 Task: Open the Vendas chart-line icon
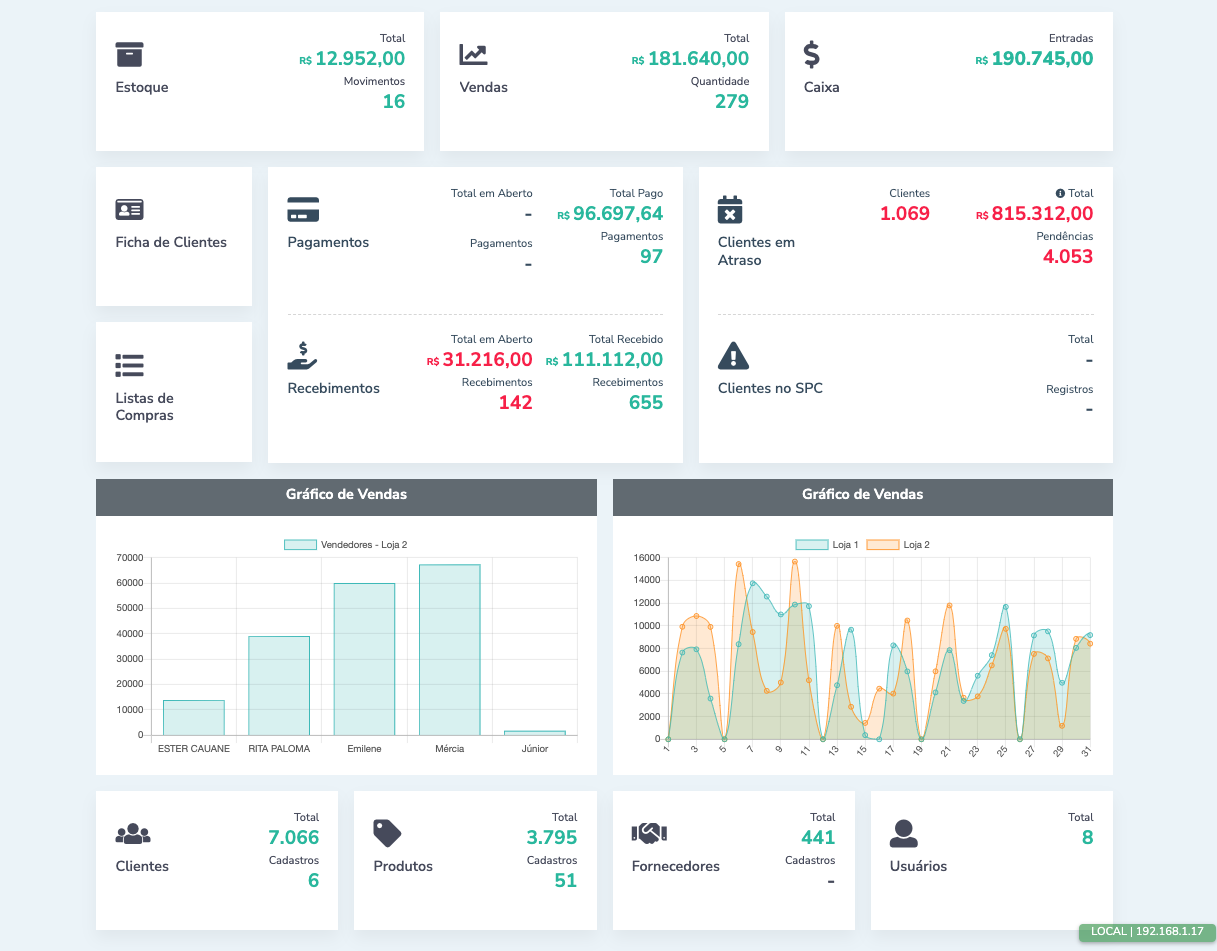(x=473, y=55)
